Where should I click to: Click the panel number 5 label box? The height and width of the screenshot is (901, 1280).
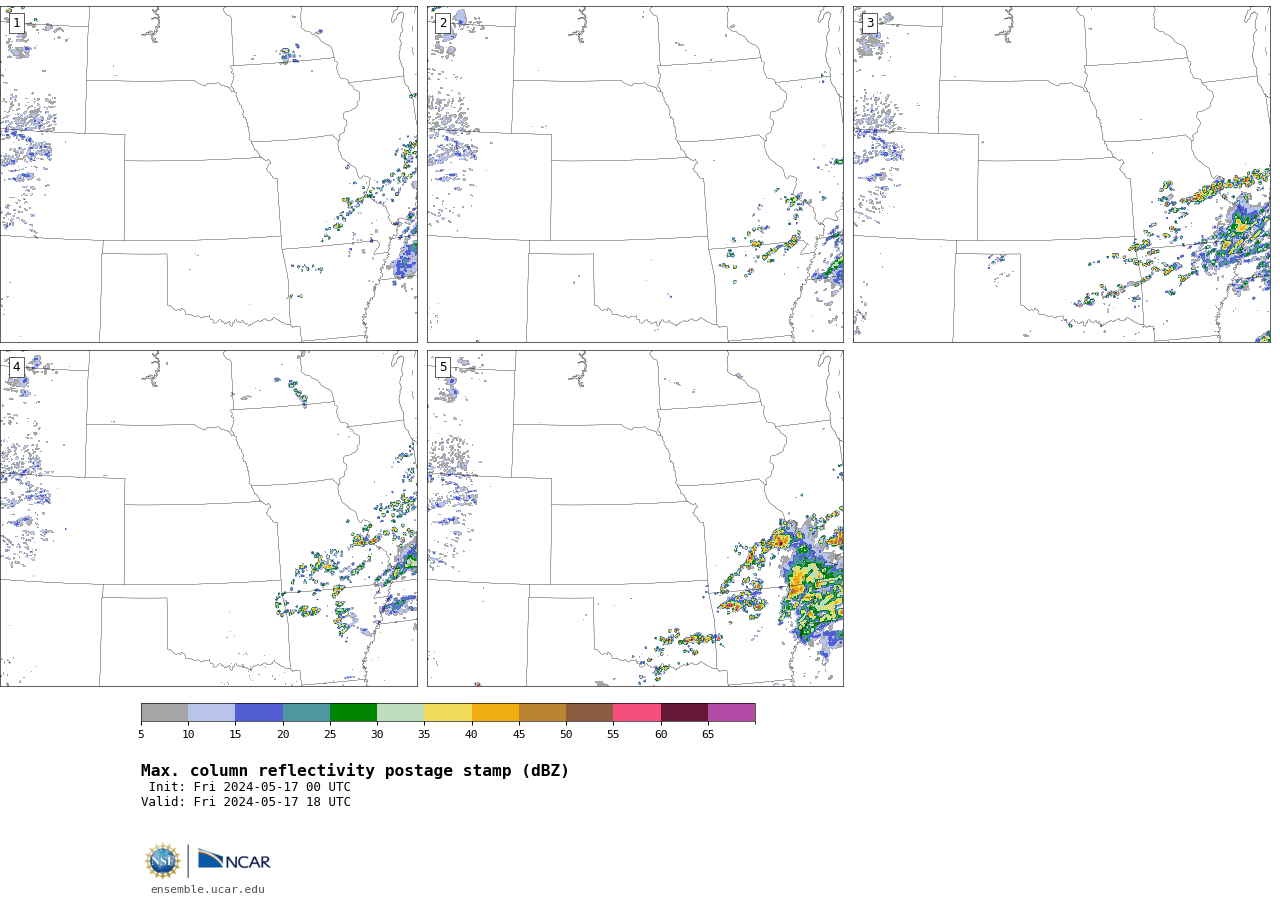point(443,367)
